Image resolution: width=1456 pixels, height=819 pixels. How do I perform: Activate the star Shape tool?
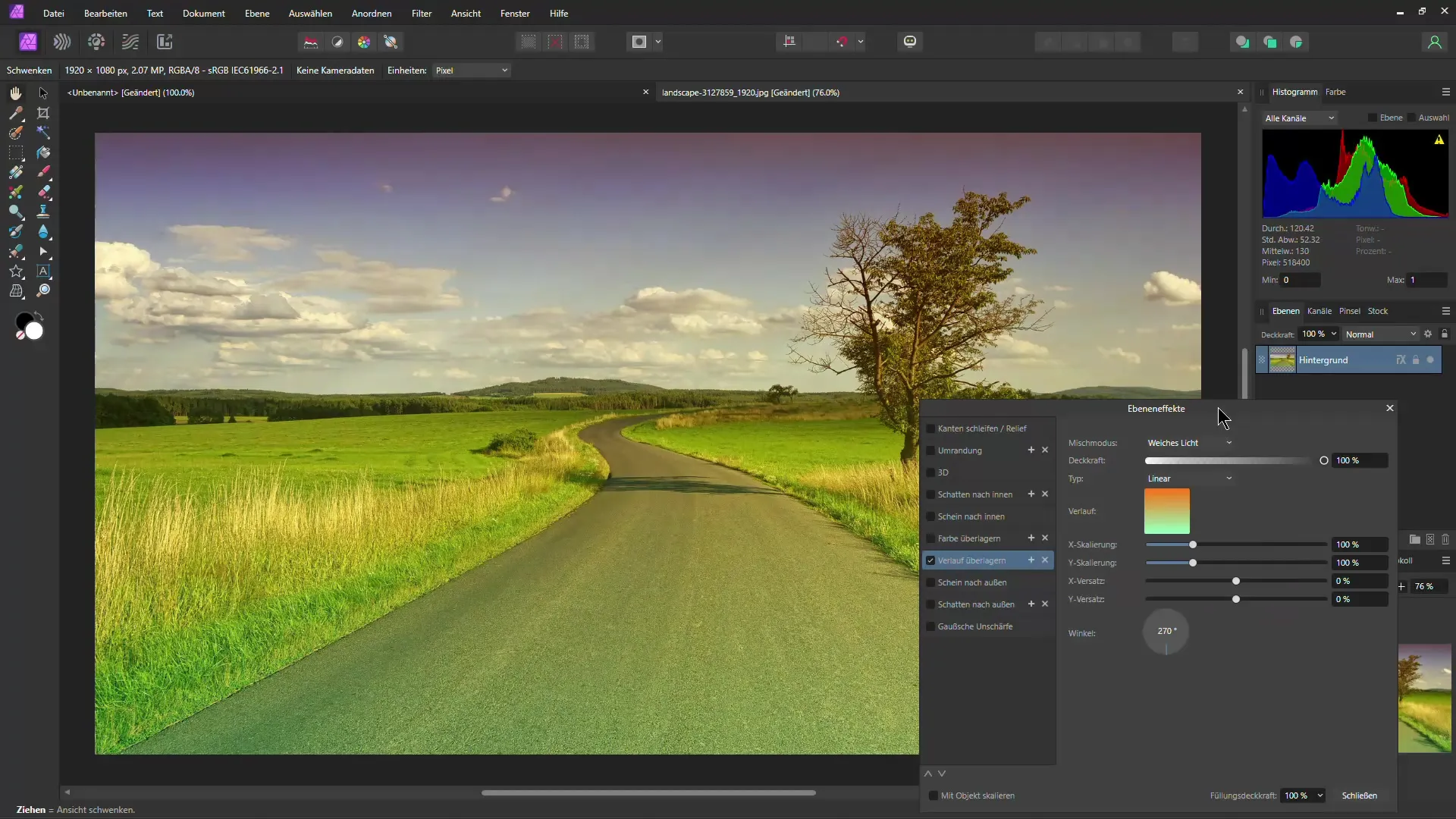pyautogui.click(x=15, y=271)
